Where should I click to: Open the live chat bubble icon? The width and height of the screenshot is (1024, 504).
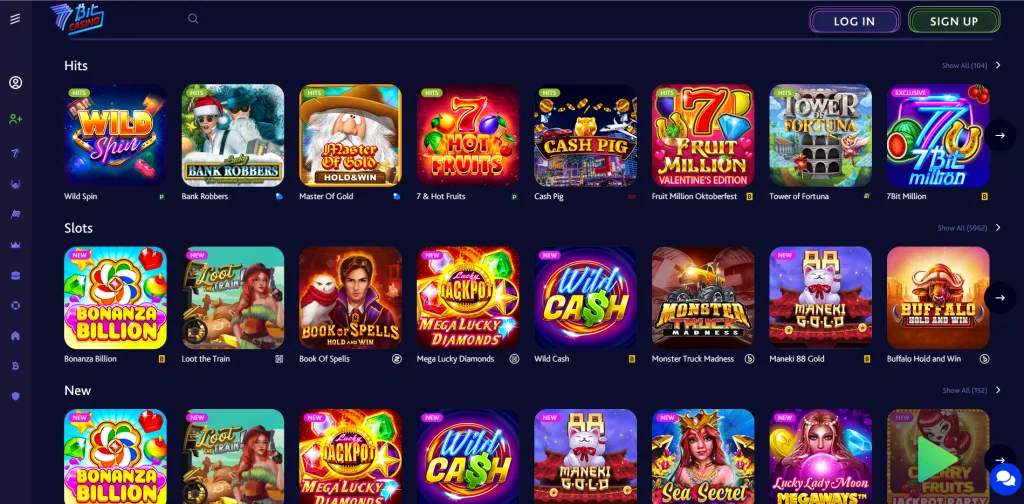click(1005, 479)
